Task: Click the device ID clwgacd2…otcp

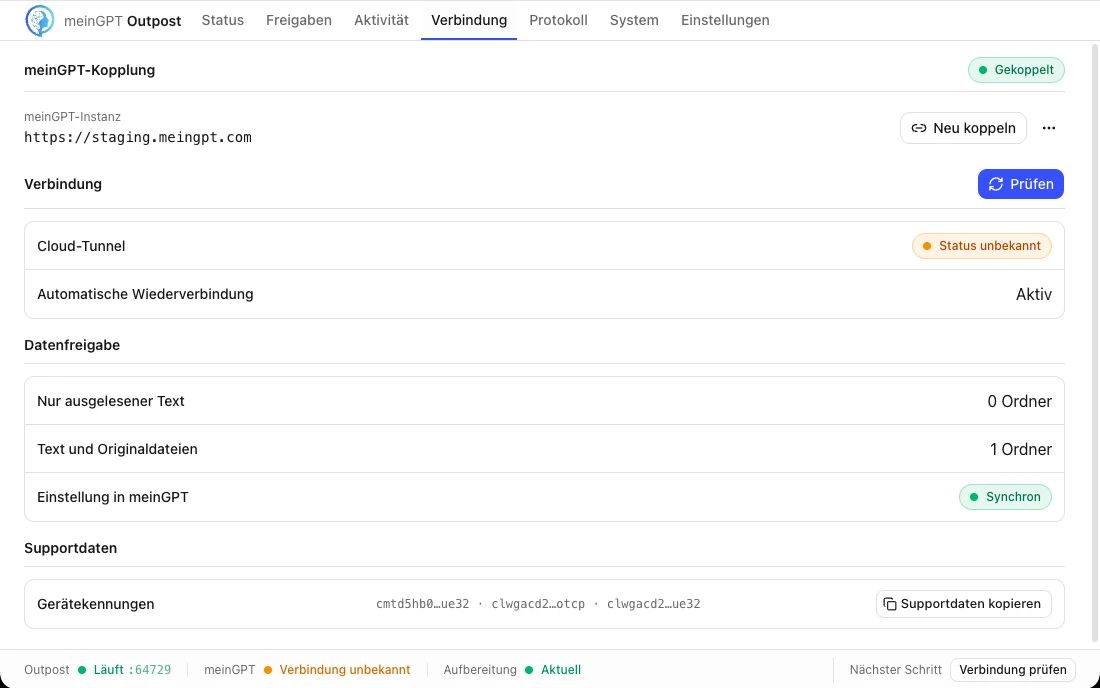Action: (538, 604)
